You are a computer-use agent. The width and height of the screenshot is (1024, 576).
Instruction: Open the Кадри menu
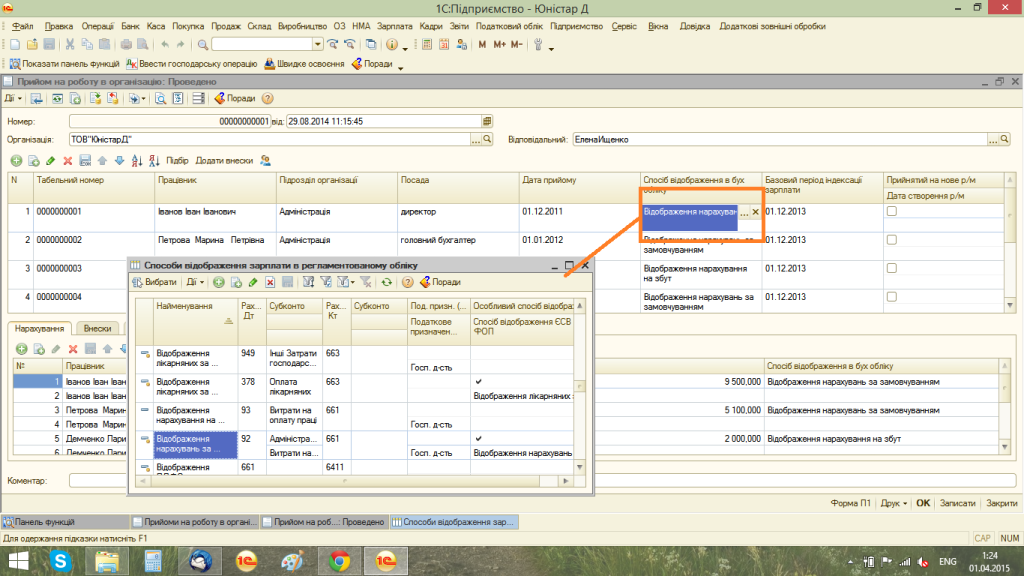431,26
